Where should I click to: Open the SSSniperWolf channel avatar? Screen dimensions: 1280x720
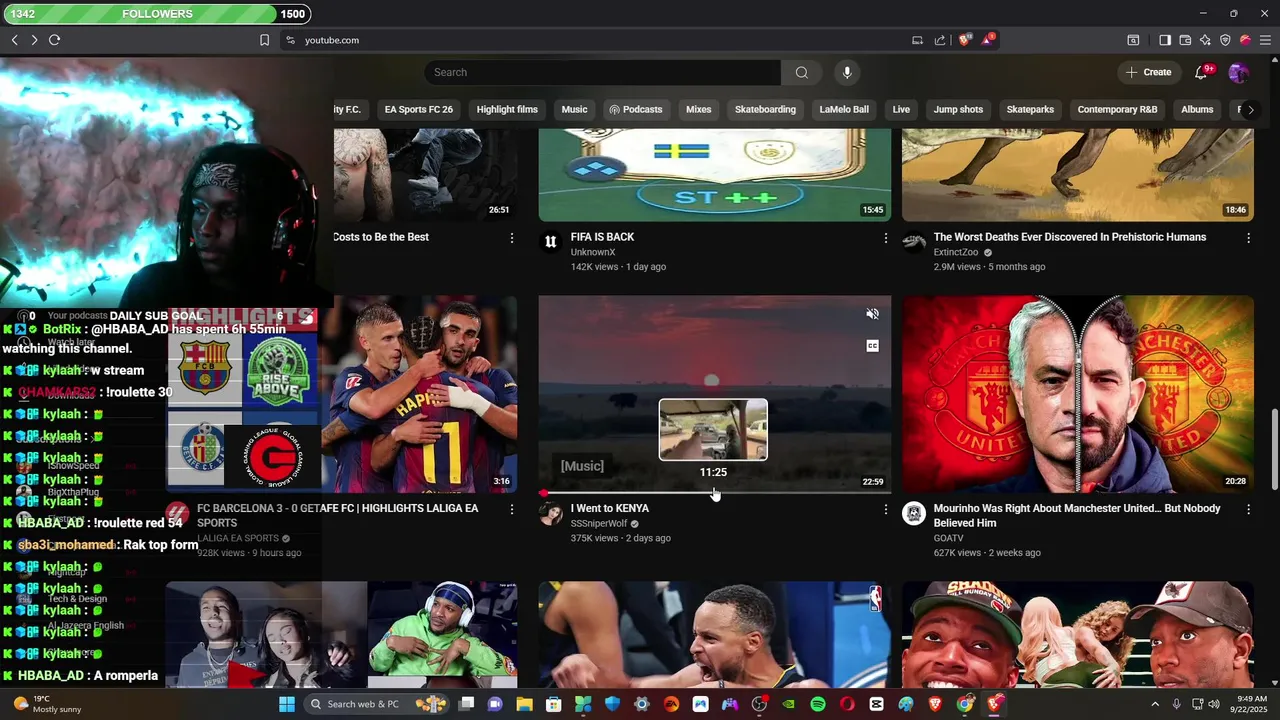[x=550, y=513]
